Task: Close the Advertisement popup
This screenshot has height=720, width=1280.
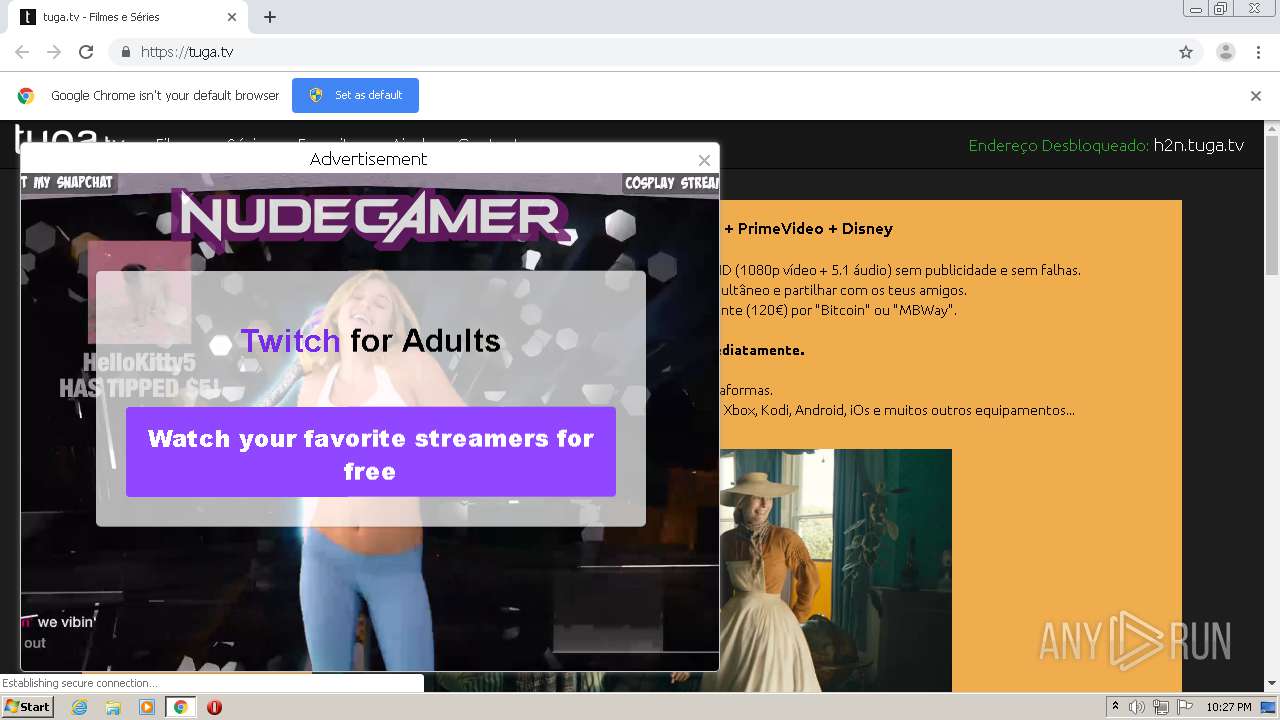Action: tap(704, 160)
